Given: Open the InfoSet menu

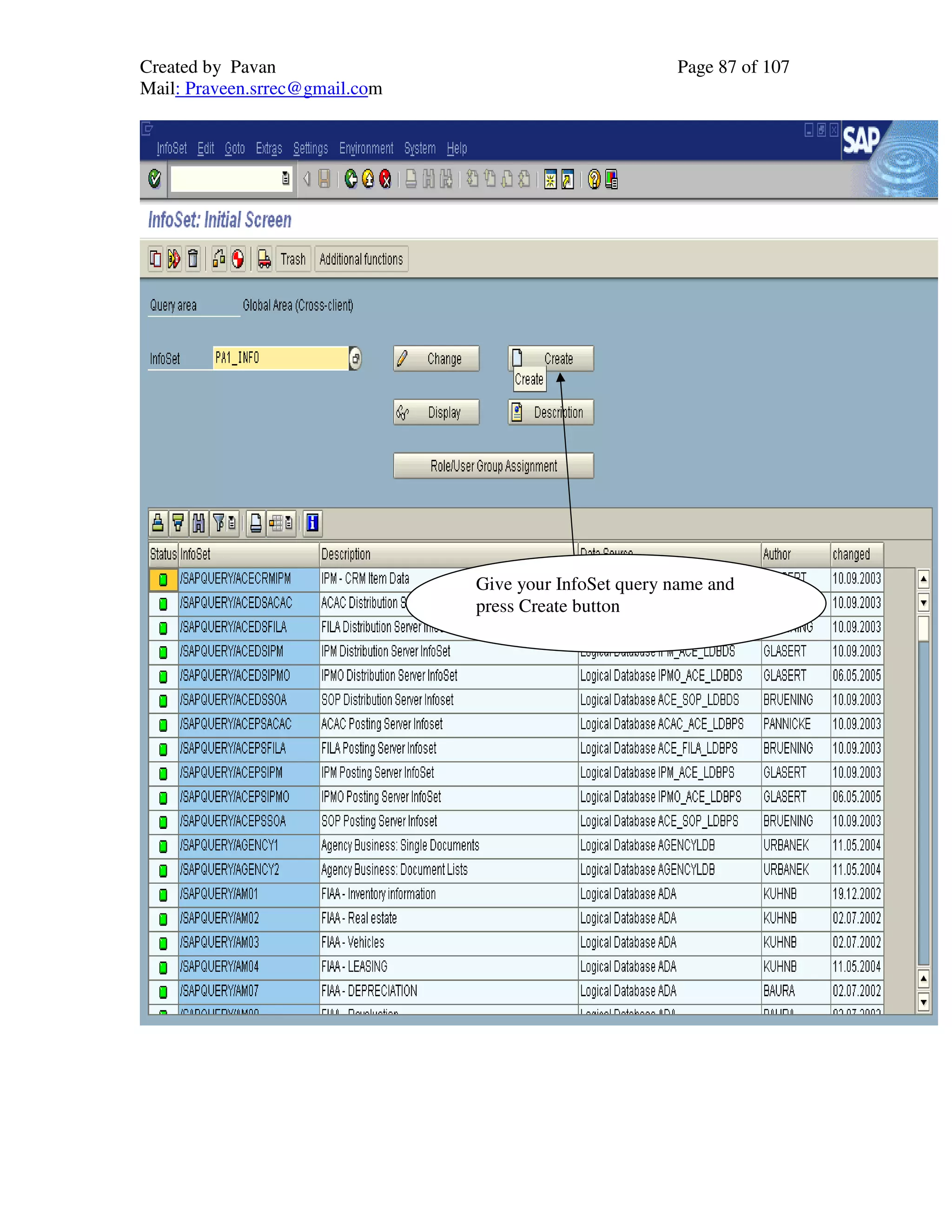Looking at the screenshot, I should coord(172,148).
